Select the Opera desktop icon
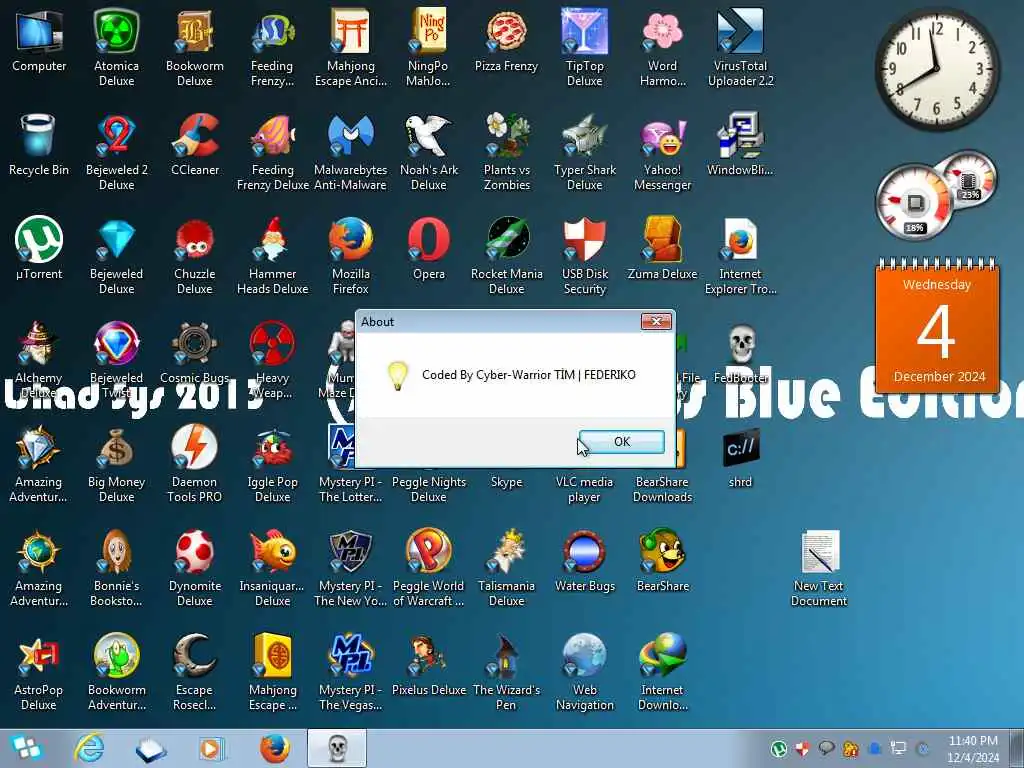Screen dimensions: 1024x768 [428, 248]
